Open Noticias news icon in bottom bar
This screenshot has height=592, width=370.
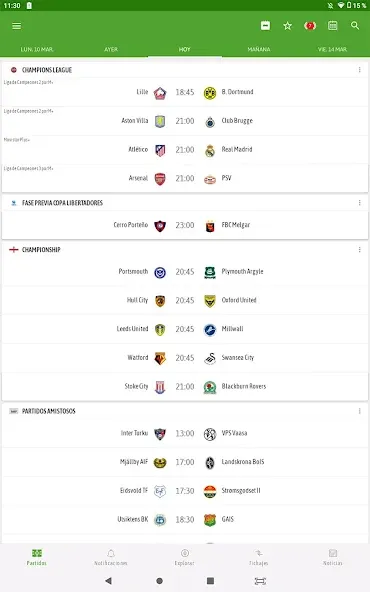tap(333, 557)
